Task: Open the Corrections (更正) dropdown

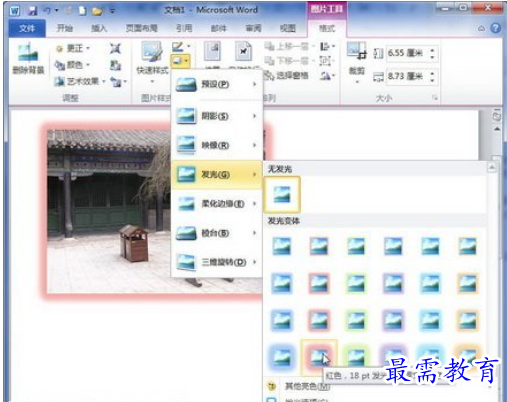Action: click(73, 49)
